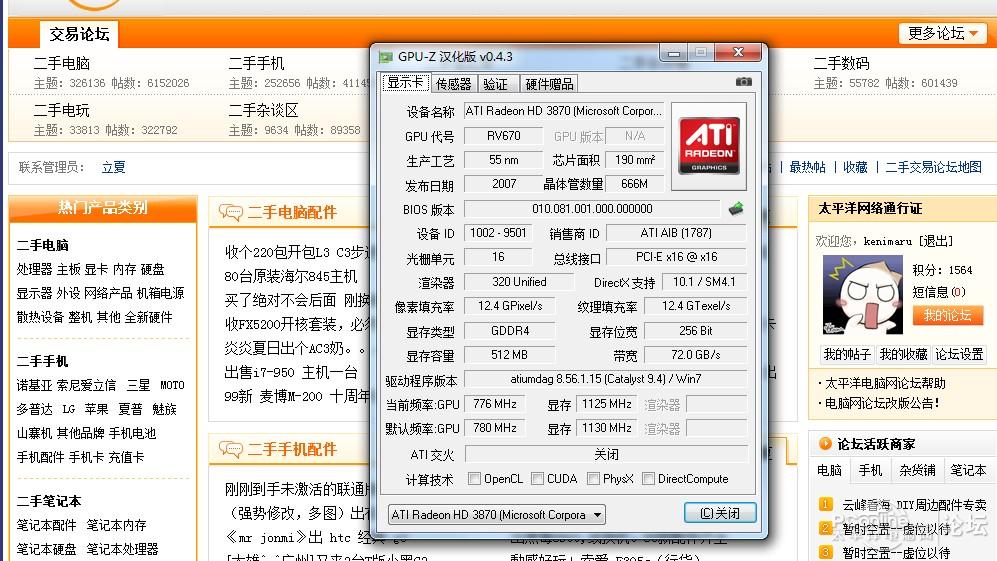Click the ATI Radeon graphics logo
Screen dimensions: 997x561
(x=709, y=146)
